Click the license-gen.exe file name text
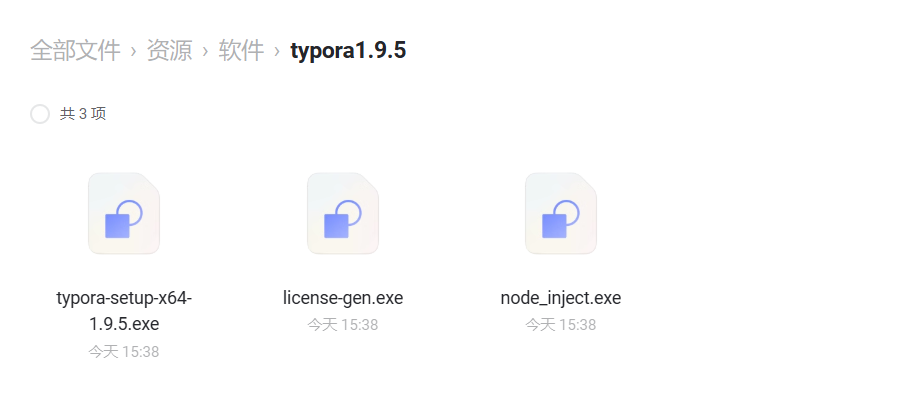This screenshot has height=402, width=903. (x=343, y=298)
